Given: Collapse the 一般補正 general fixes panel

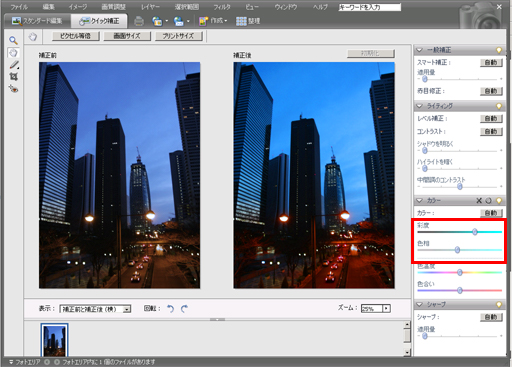Looking at the screenshot, I should click(419, 50).
